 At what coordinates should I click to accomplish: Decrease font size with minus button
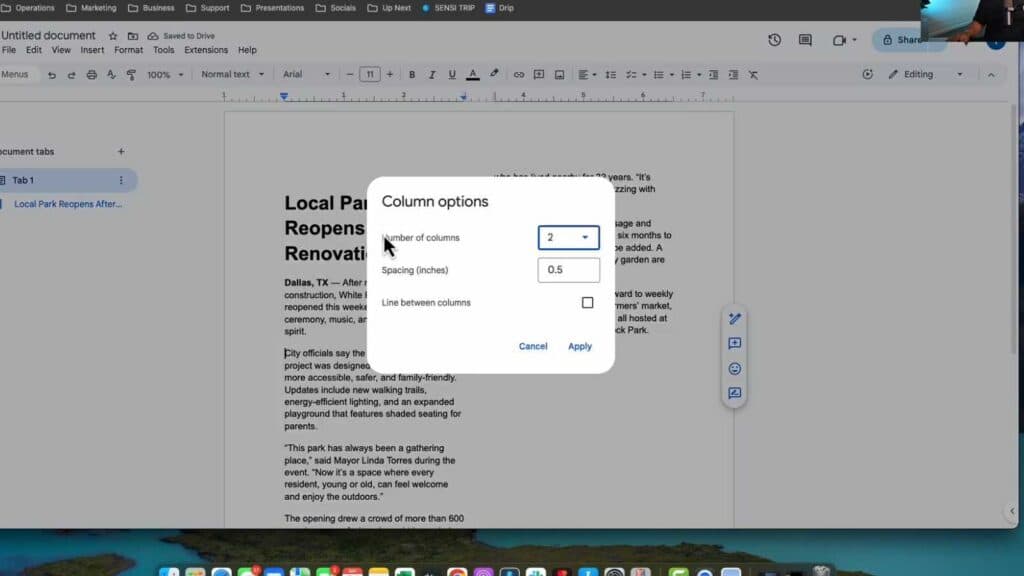[349, 74]
